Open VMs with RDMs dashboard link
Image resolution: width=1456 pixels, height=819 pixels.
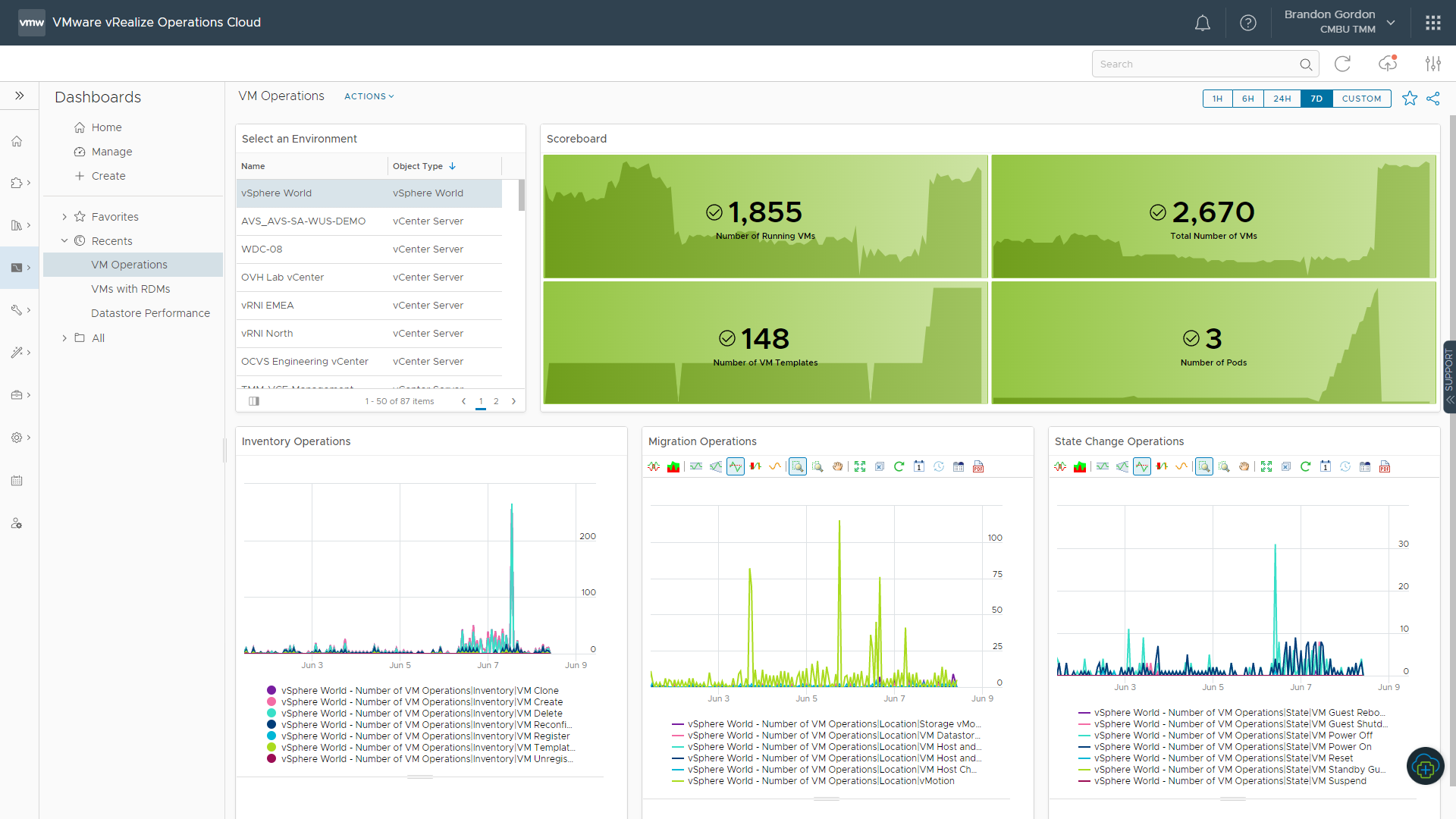[x=130, y=289]
